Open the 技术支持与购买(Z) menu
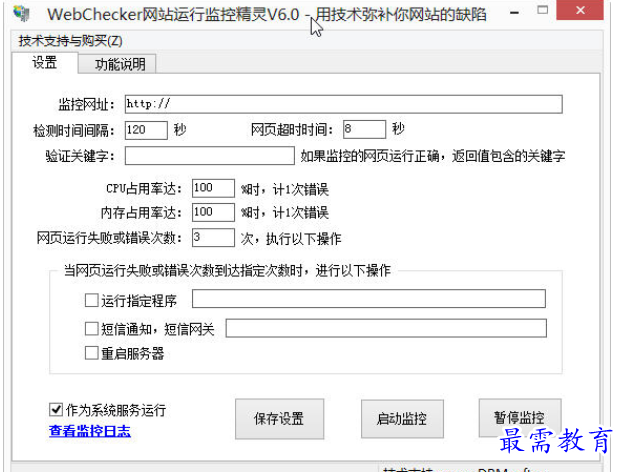The width and height of the screenshot is (621, 472). 70,41
